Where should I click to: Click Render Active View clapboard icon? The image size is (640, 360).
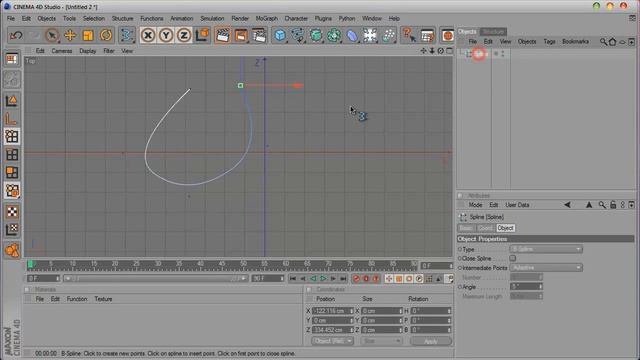click(222, 35)
